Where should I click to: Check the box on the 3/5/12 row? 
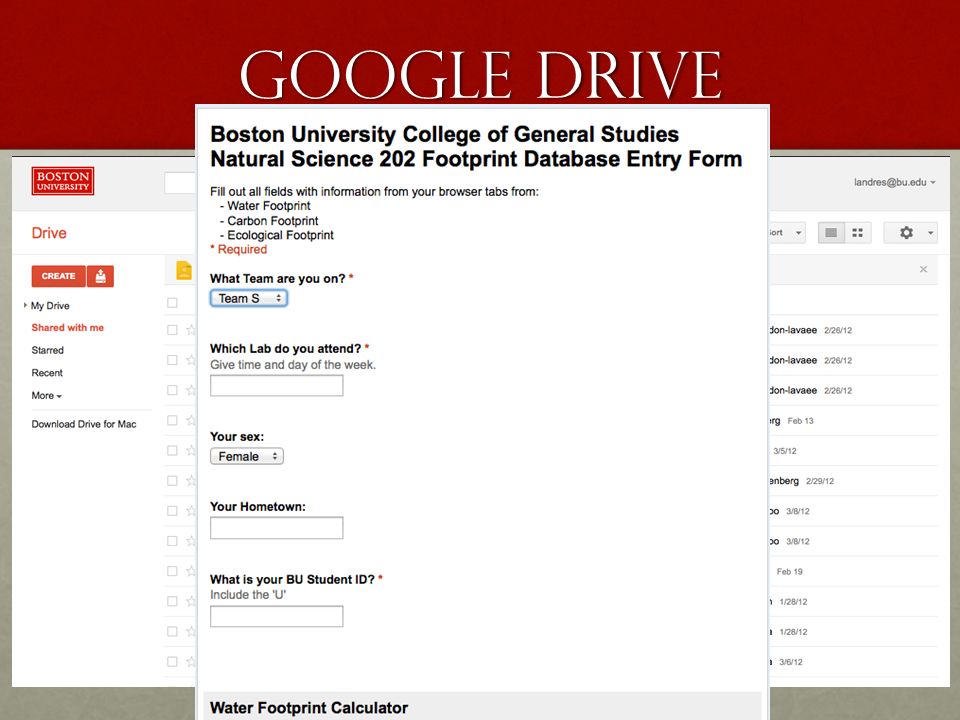pyautogui.click(x=172, y=451)
